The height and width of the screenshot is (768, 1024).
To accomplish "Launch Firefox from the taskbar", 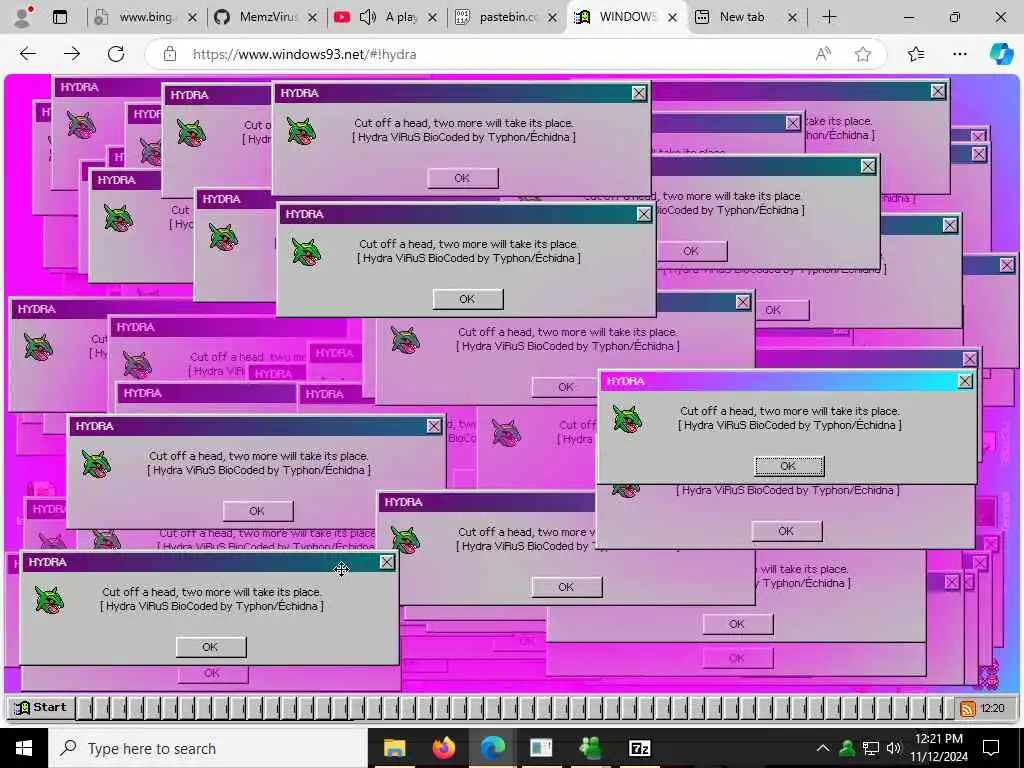I will 443,748.
